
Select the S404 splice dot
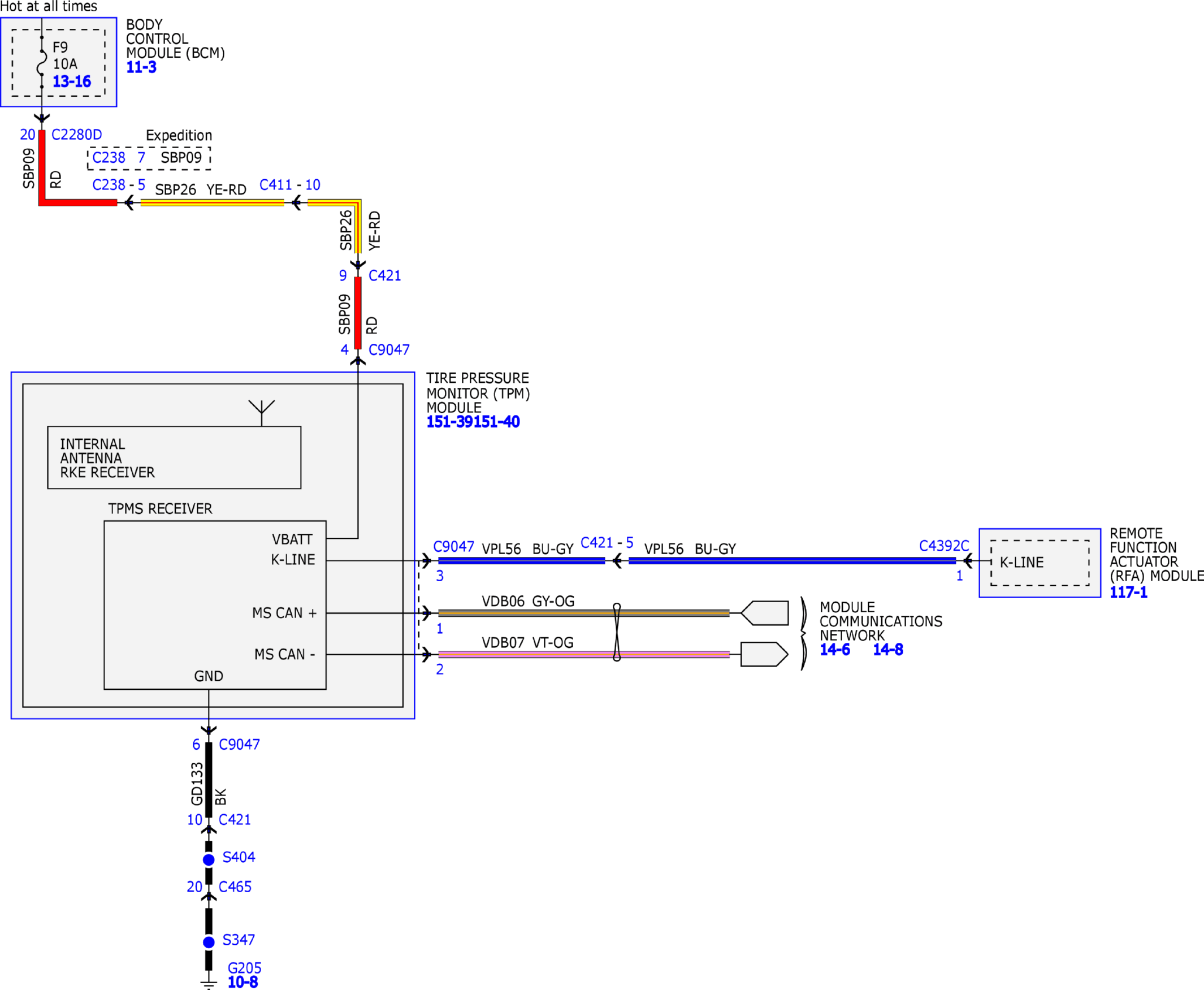(209, 859)
